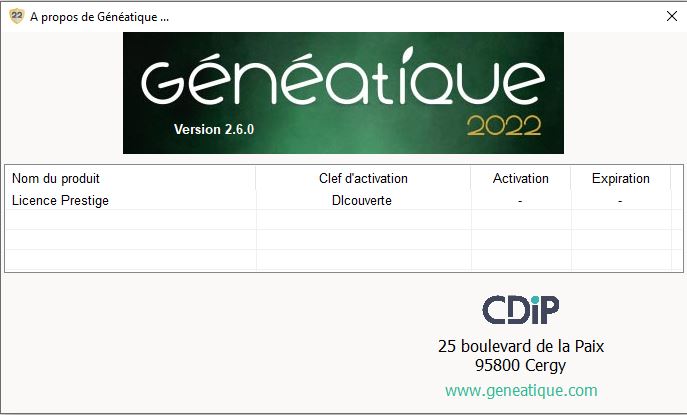Click the dash in Licence Prestige Activation cell
Screen dimensions: 687x415
(520, 201)
